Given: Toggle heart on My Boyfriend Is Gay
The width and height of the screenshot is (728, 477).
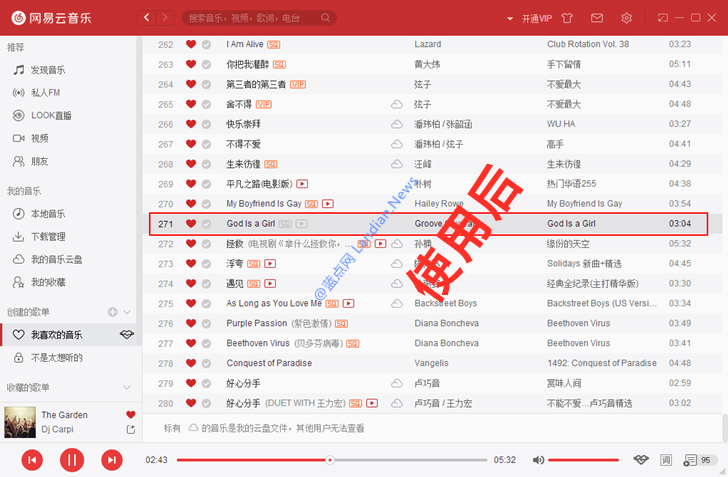Looking at the screenshot, I should point(191,204).
